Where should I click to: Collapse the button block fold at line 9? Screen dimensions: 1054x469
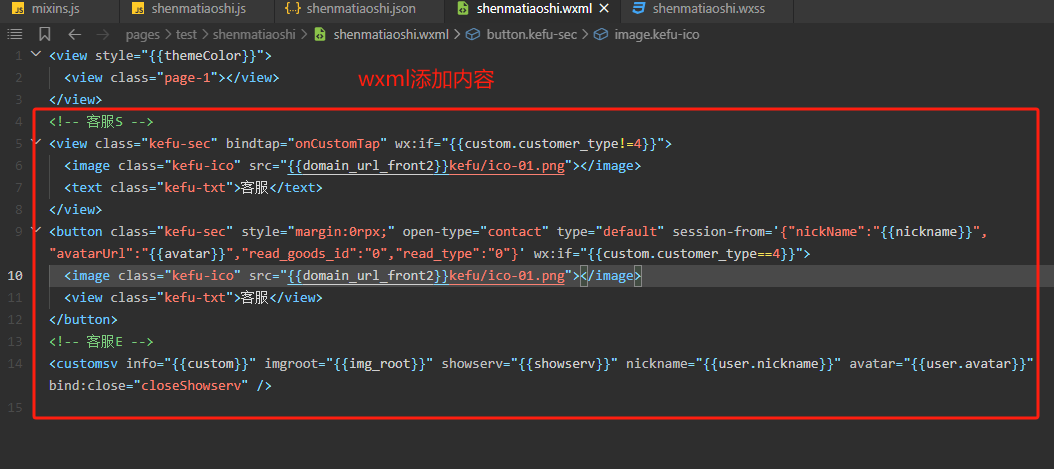[35, 231]
